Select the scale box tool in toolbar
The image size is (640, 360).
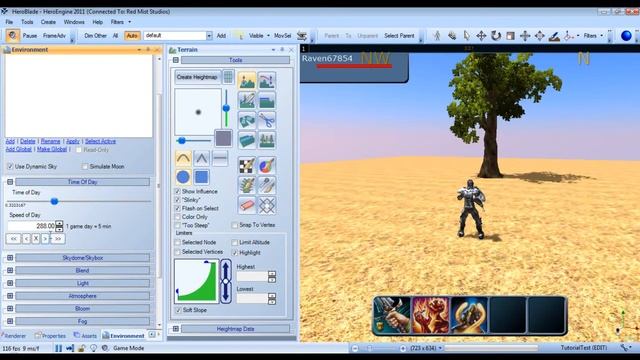pyautogui.click(x=510, y=36)
